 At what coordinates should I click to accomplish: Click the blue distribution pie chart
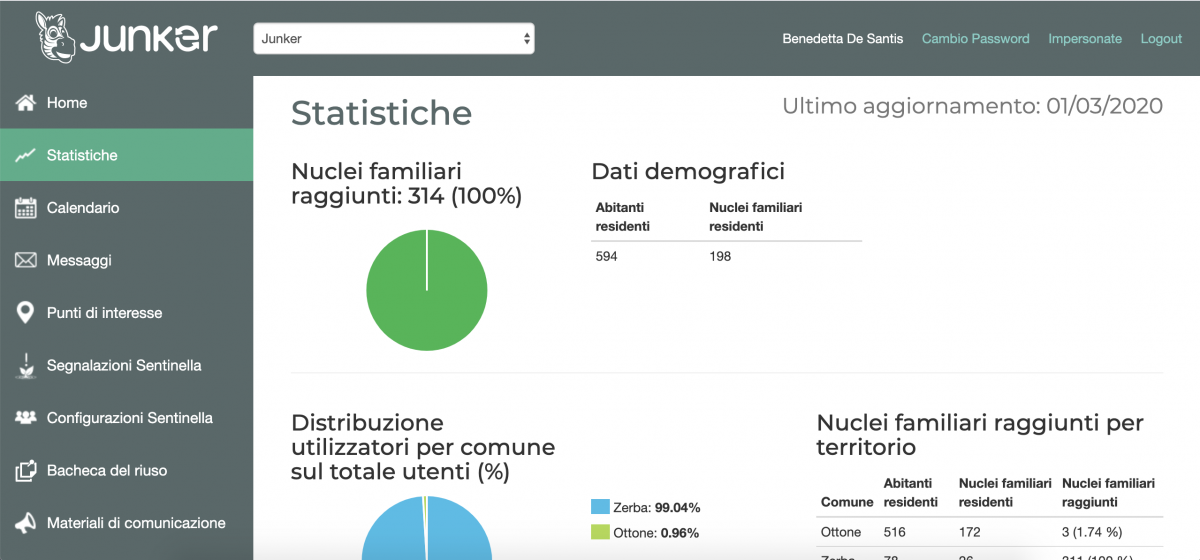427,528
